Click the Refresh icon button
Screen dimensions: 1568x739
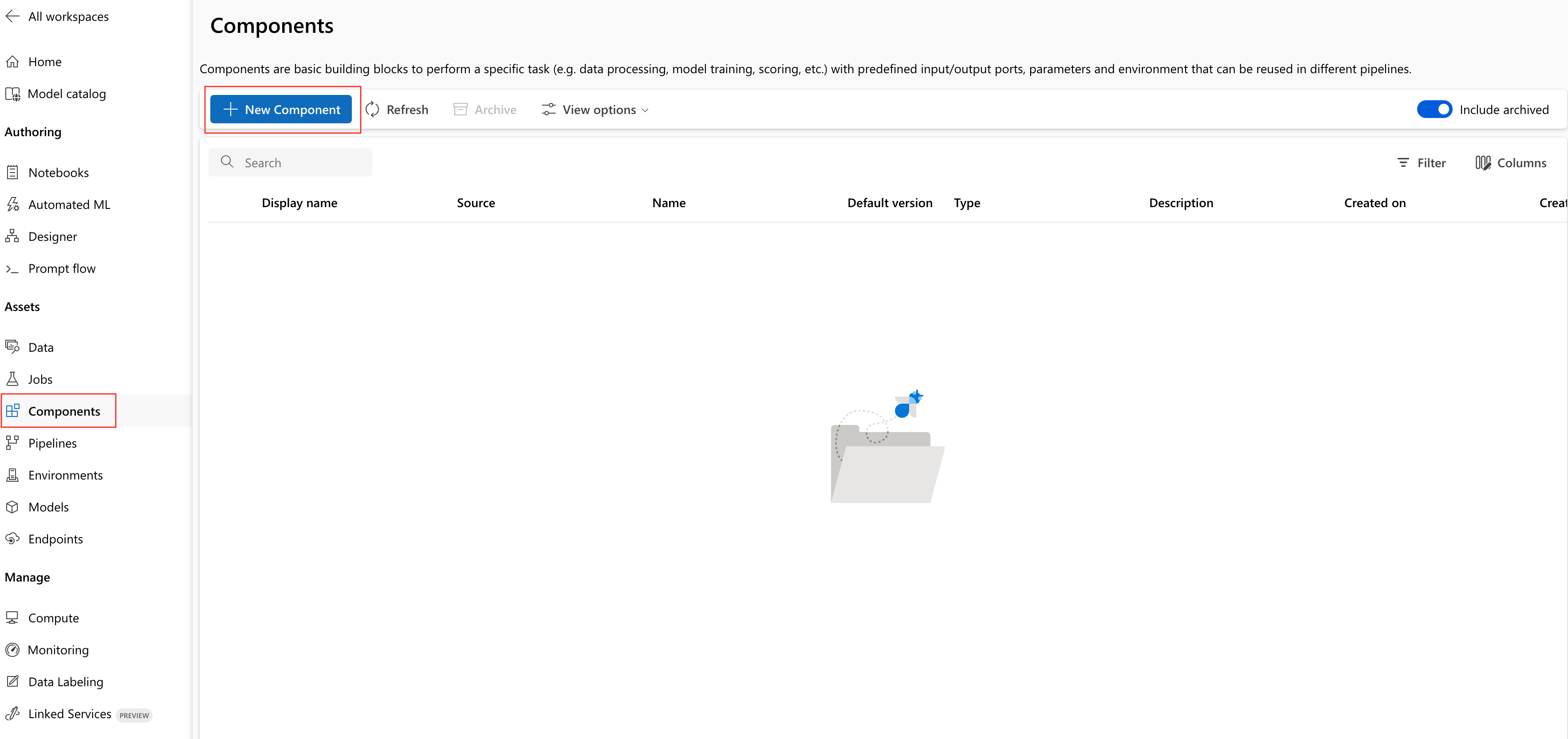pyautogui.click(x=373, y=110)
